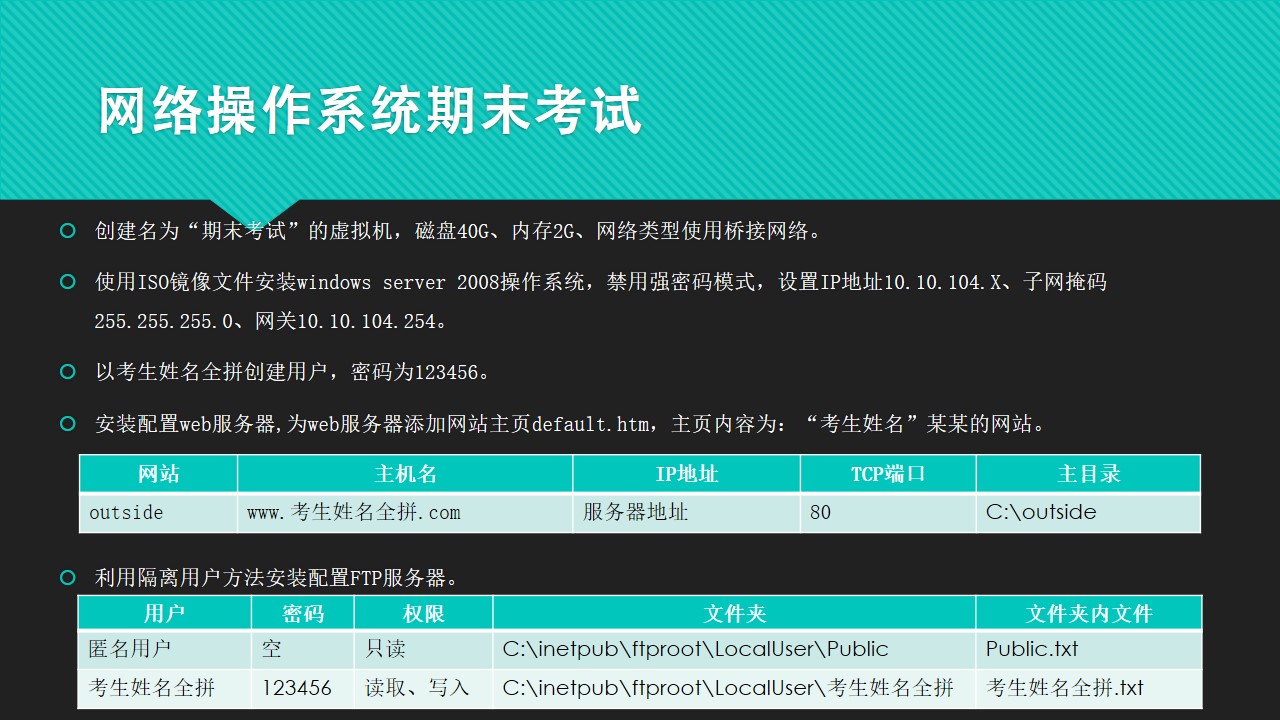Image resolution: width=1280 pixels, height=720 pixels.
Task: Select the bullet text about 创建名为期末考试的虚拟机
Action: point(459,231)
